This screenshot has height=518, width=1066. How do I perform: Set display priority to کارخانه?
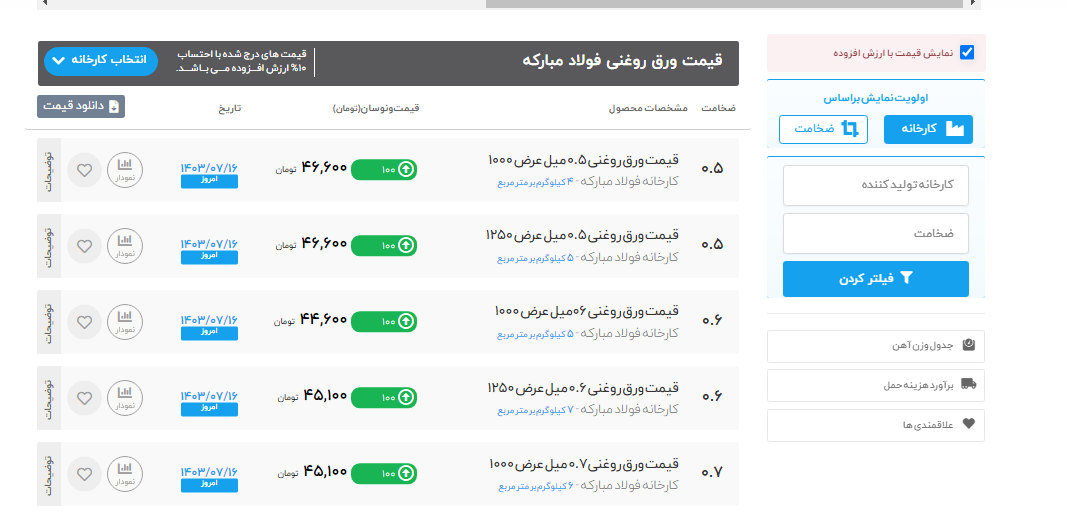pos(927,129)
